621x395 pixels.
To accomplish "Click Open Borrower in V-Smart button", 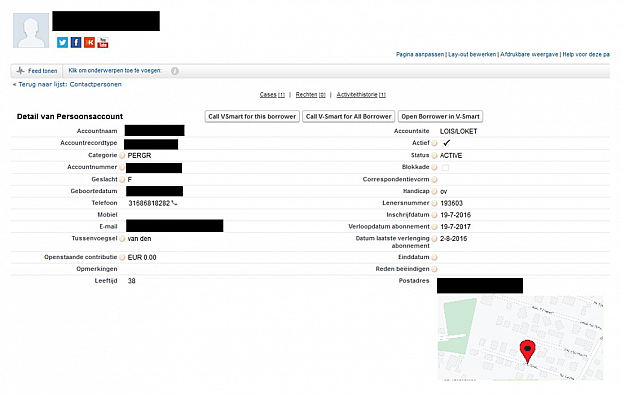I will coord(440,116).
